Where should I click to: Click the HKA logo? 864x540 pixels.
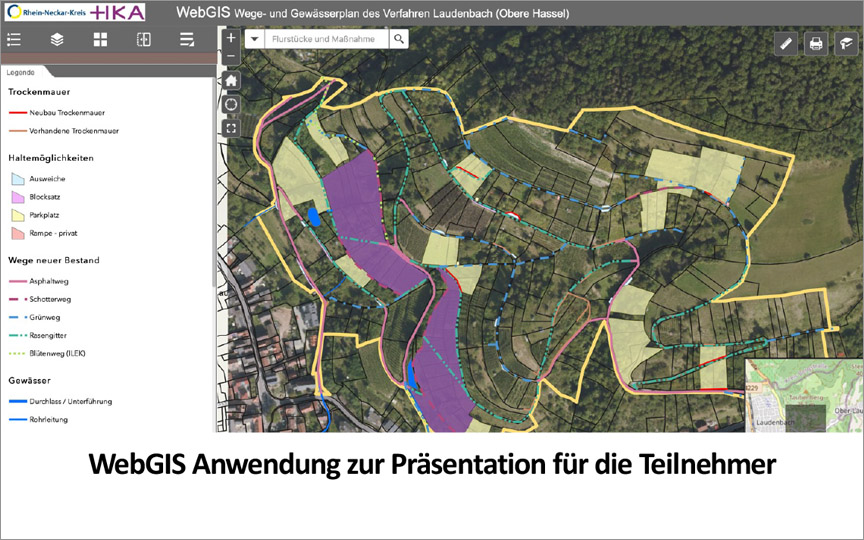pyautogui.click(x=117, y=13)
